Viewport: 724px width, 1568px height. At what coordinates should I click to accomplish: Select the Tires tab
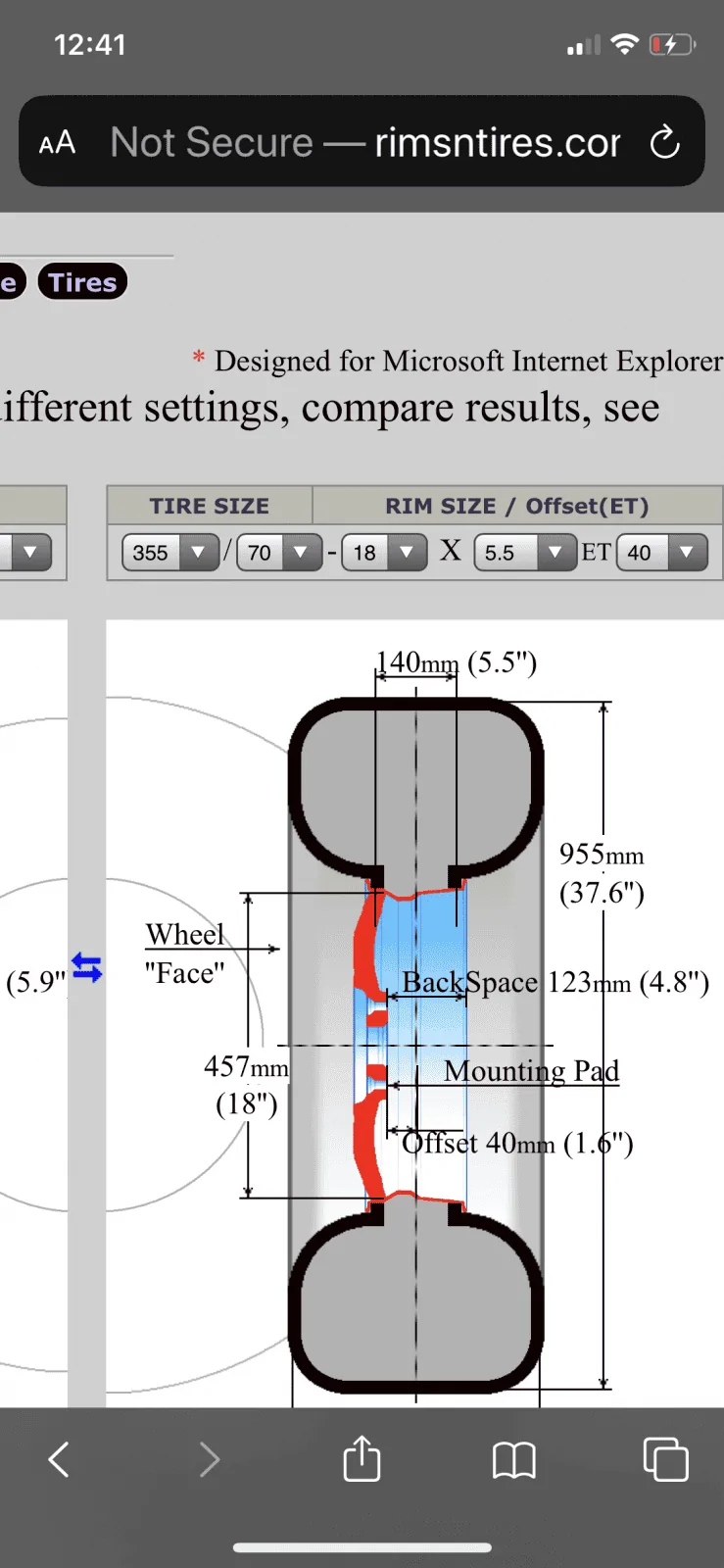point(82,282)
